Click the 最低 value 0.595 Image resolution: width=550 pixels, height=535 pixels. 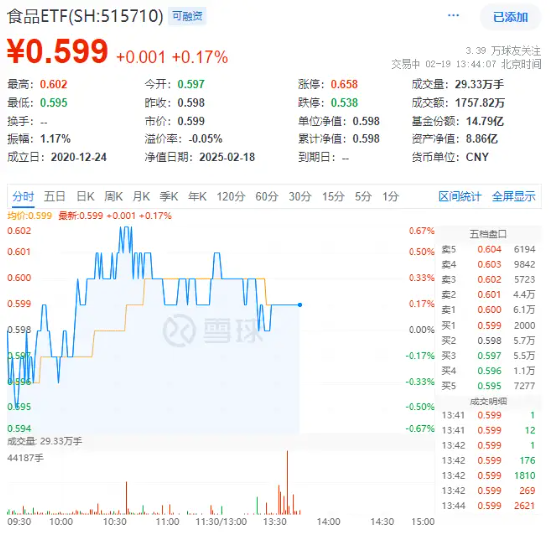click(x=53, y=103)
